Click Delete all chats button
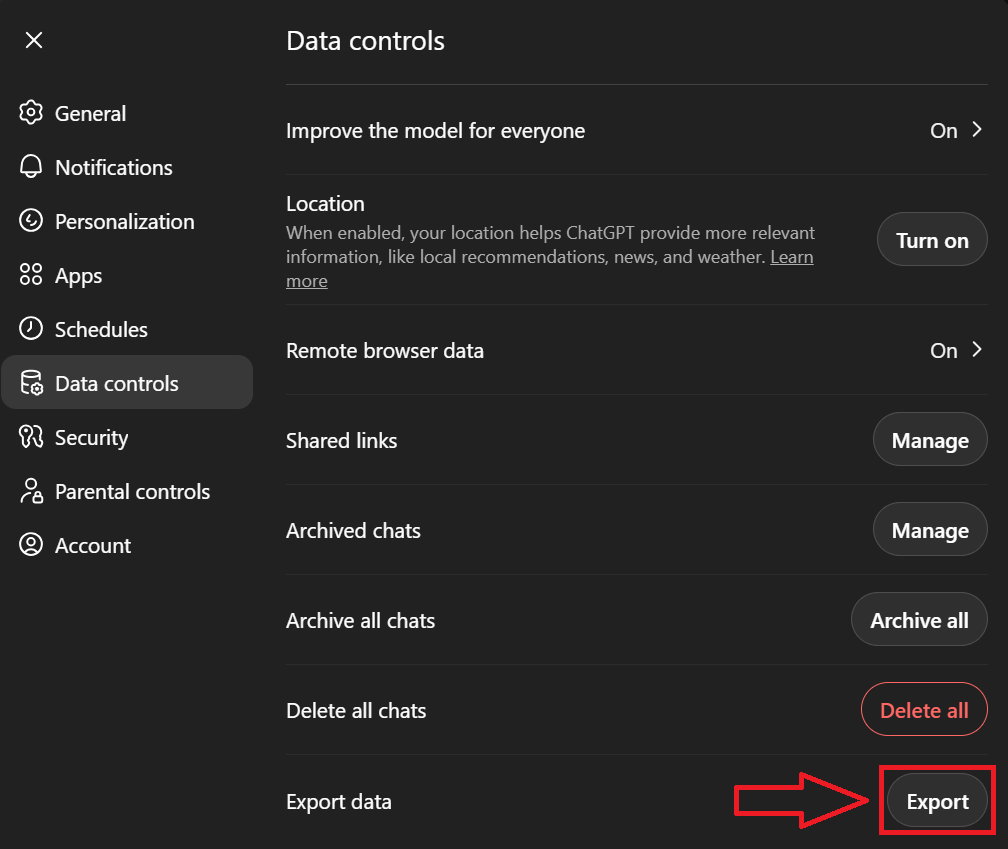 click(x=923, y=709)
